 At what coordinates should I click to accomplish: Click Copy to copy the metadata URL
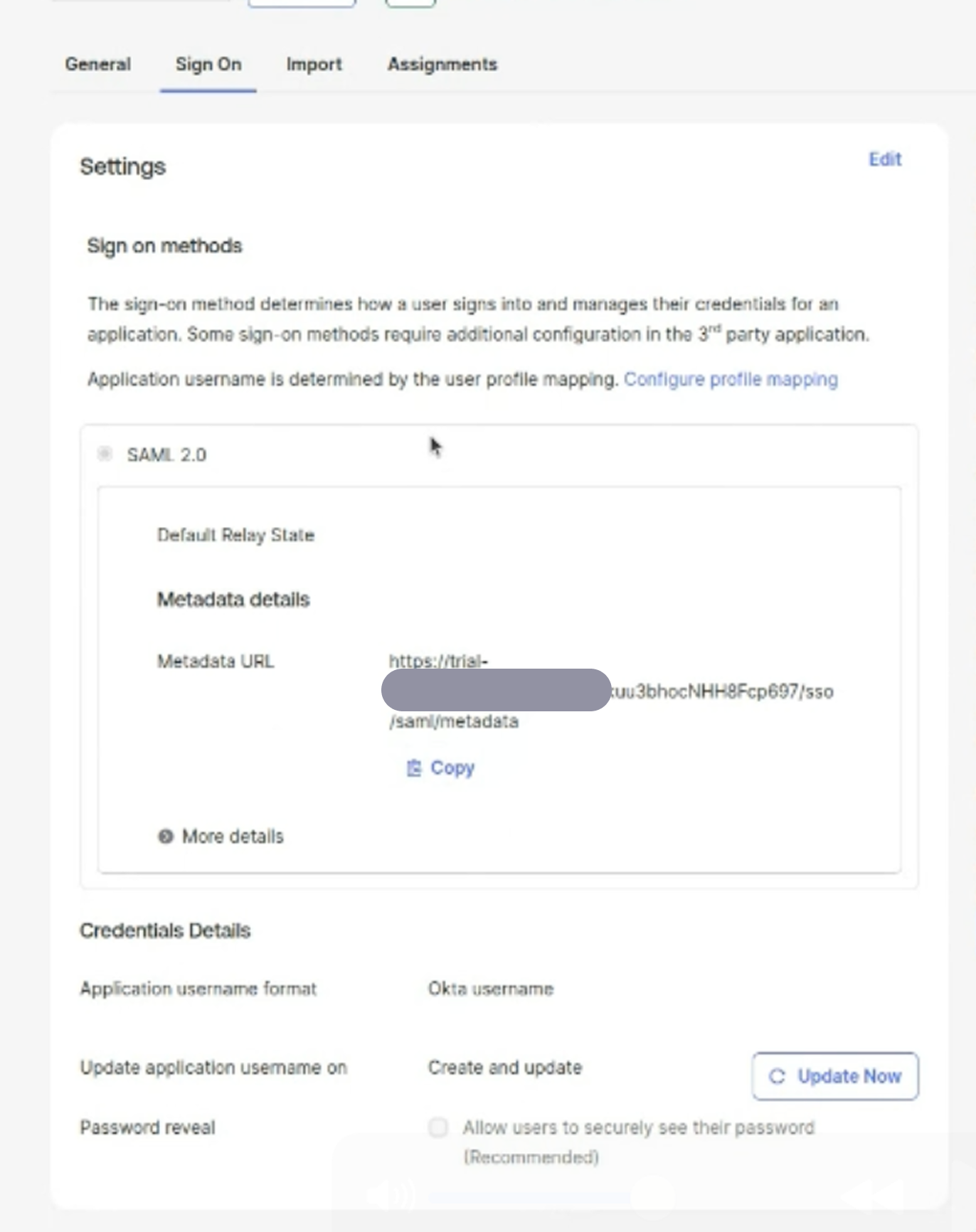451,768
